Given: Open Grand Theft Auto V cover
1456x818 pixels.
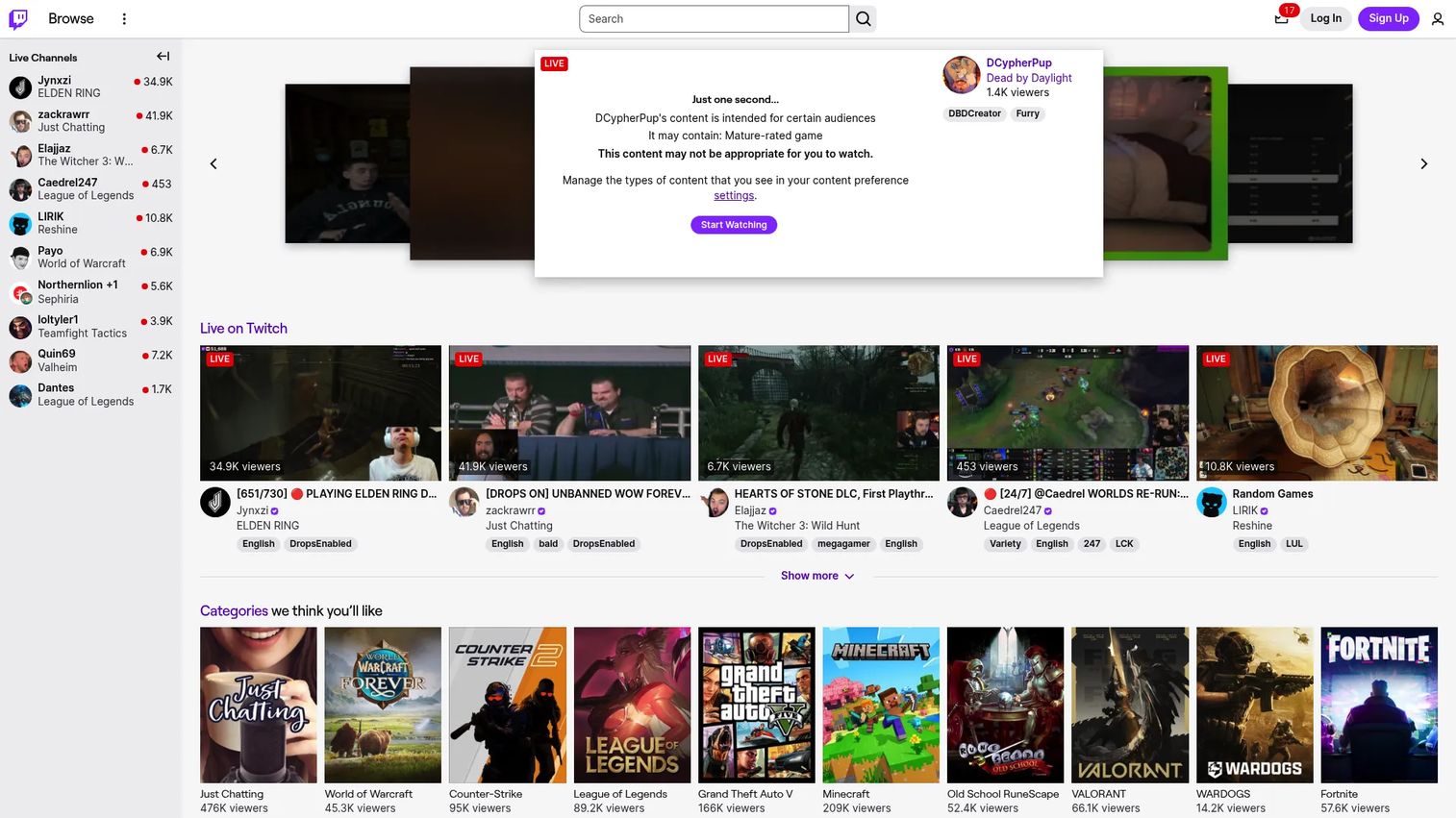Looking at the screenshot, I should 756,706.
